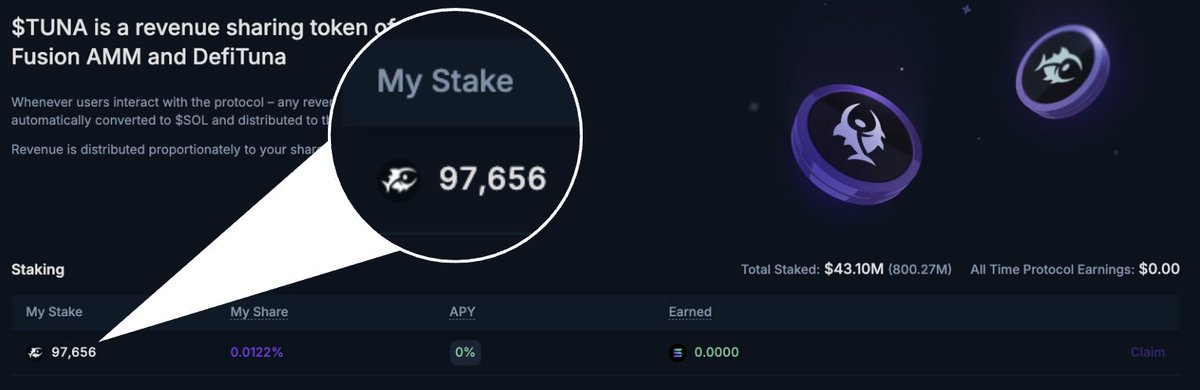Click the APY column header
1200x390 pixels.
[462, 312]
